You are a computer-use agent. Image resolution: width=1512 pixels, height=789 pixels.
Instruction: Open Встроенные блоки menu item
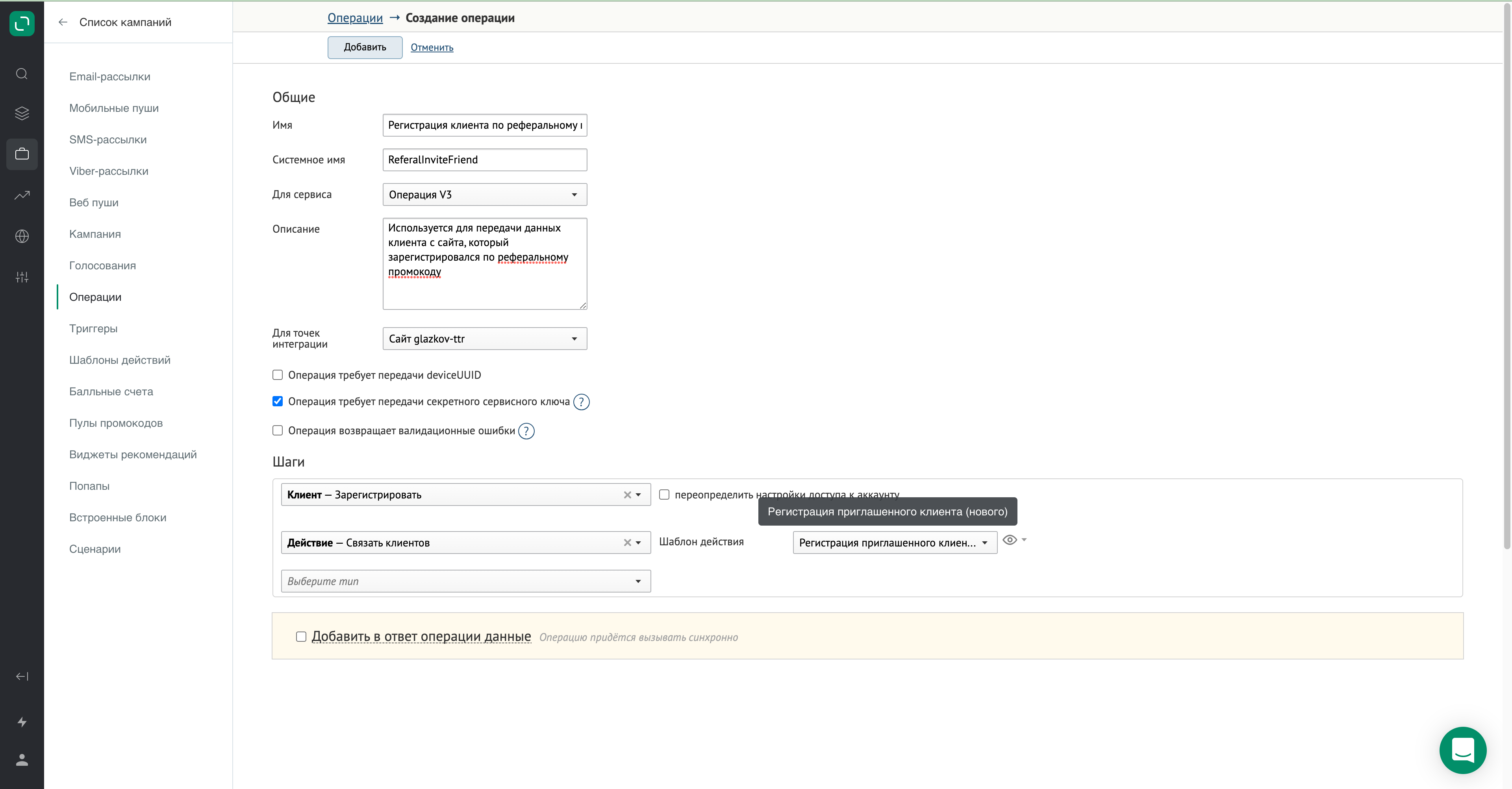click(x=118, y=518)
